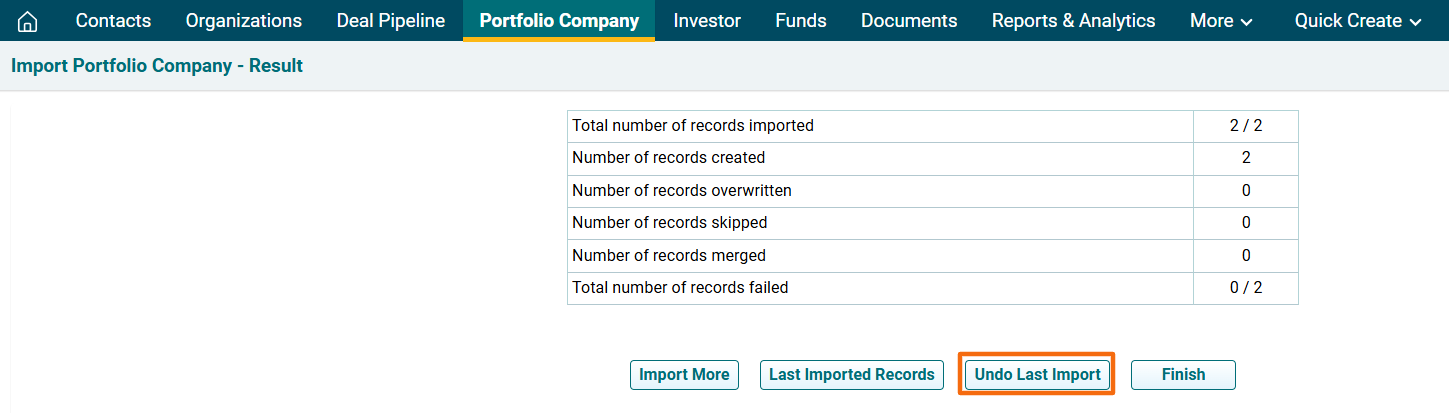The width and height of the screenshot is (1449, 413).
Task: Navigate to Organizations
Action: tap(243, 21)
